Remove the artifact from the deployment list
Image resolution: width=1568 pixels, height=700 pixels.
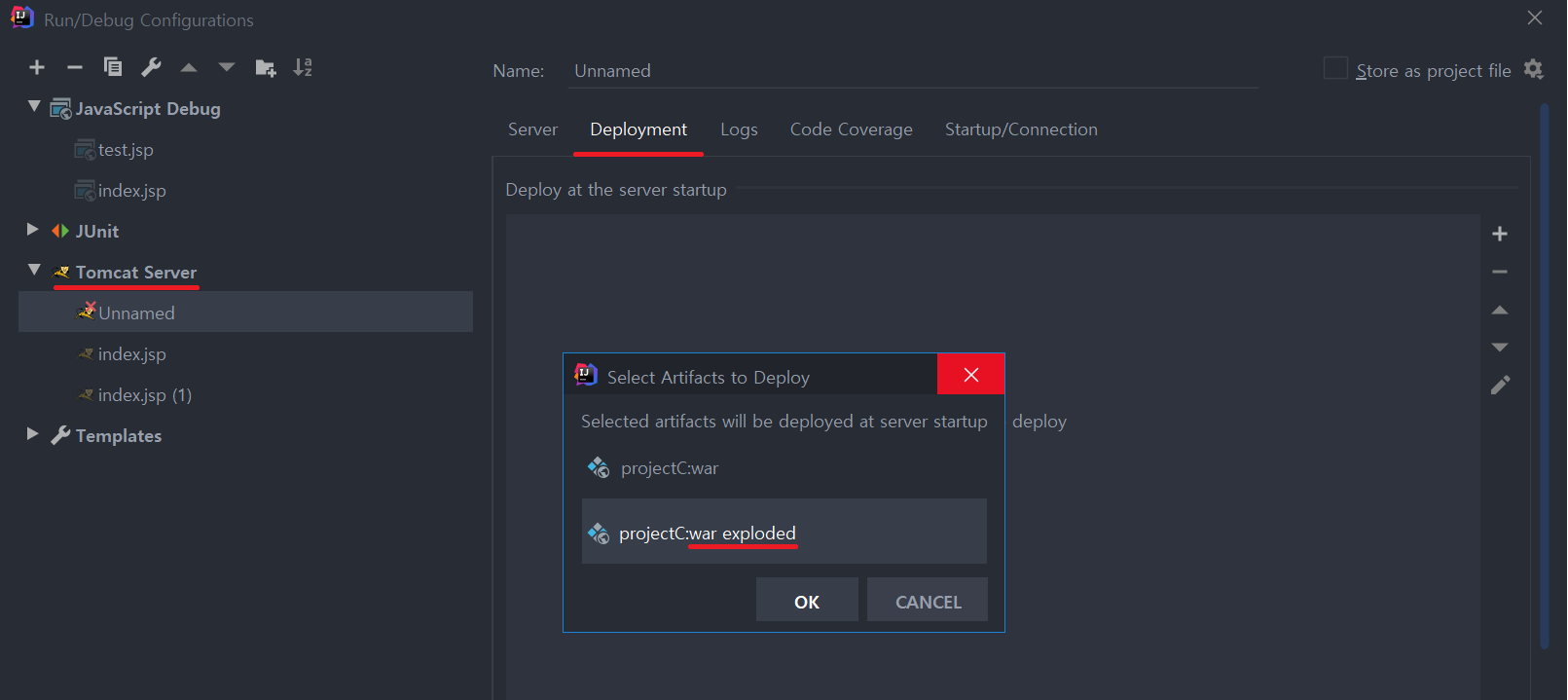pyautogui.click(x=1500, y=272)
